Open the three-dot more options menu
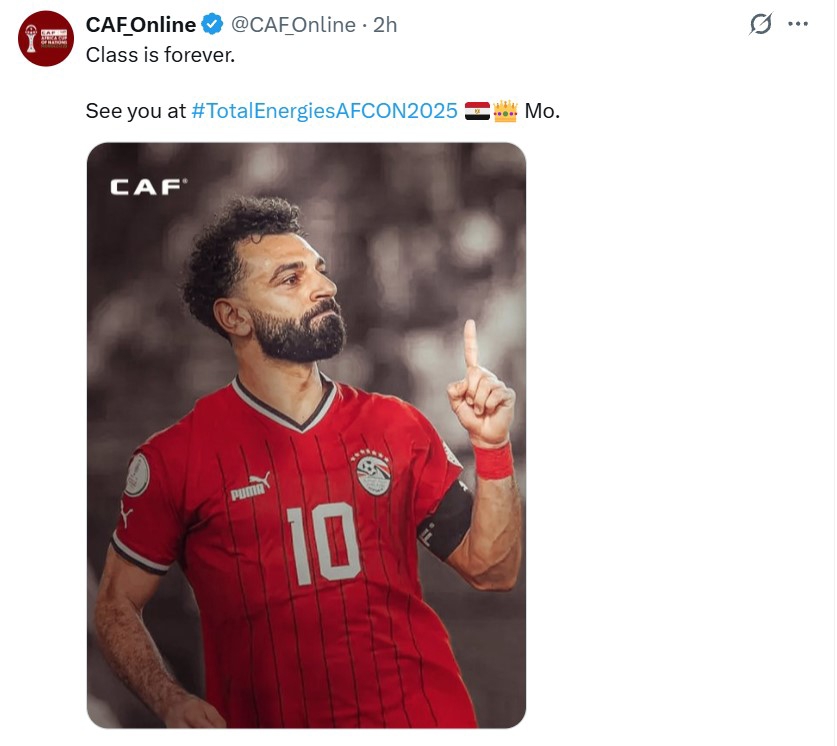This screenshot has width=837, height=746. 797,25
